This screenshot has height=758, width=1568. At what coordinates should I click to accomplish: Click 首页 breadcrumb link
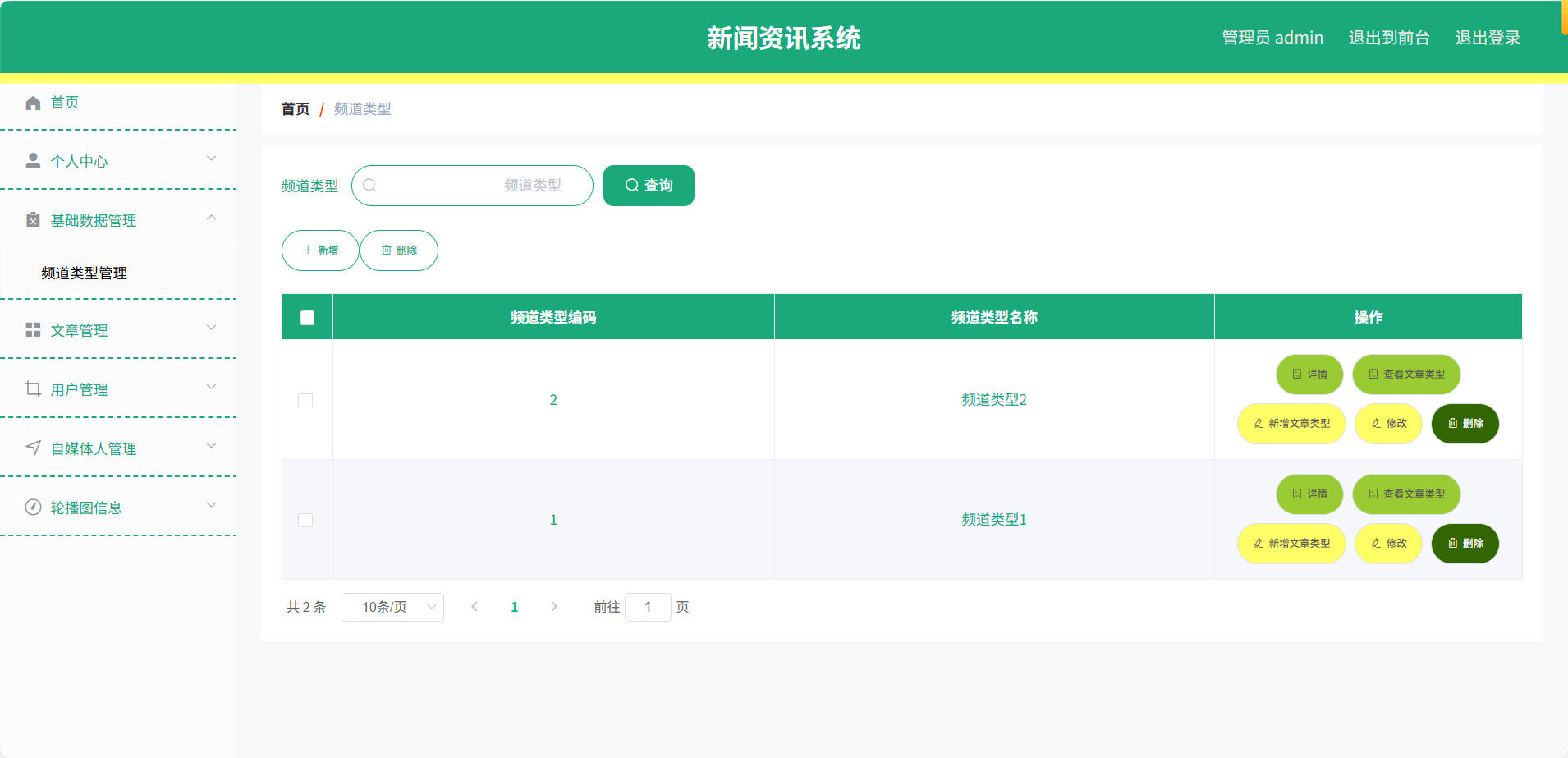pyautogui.click(x=296, y=109)
